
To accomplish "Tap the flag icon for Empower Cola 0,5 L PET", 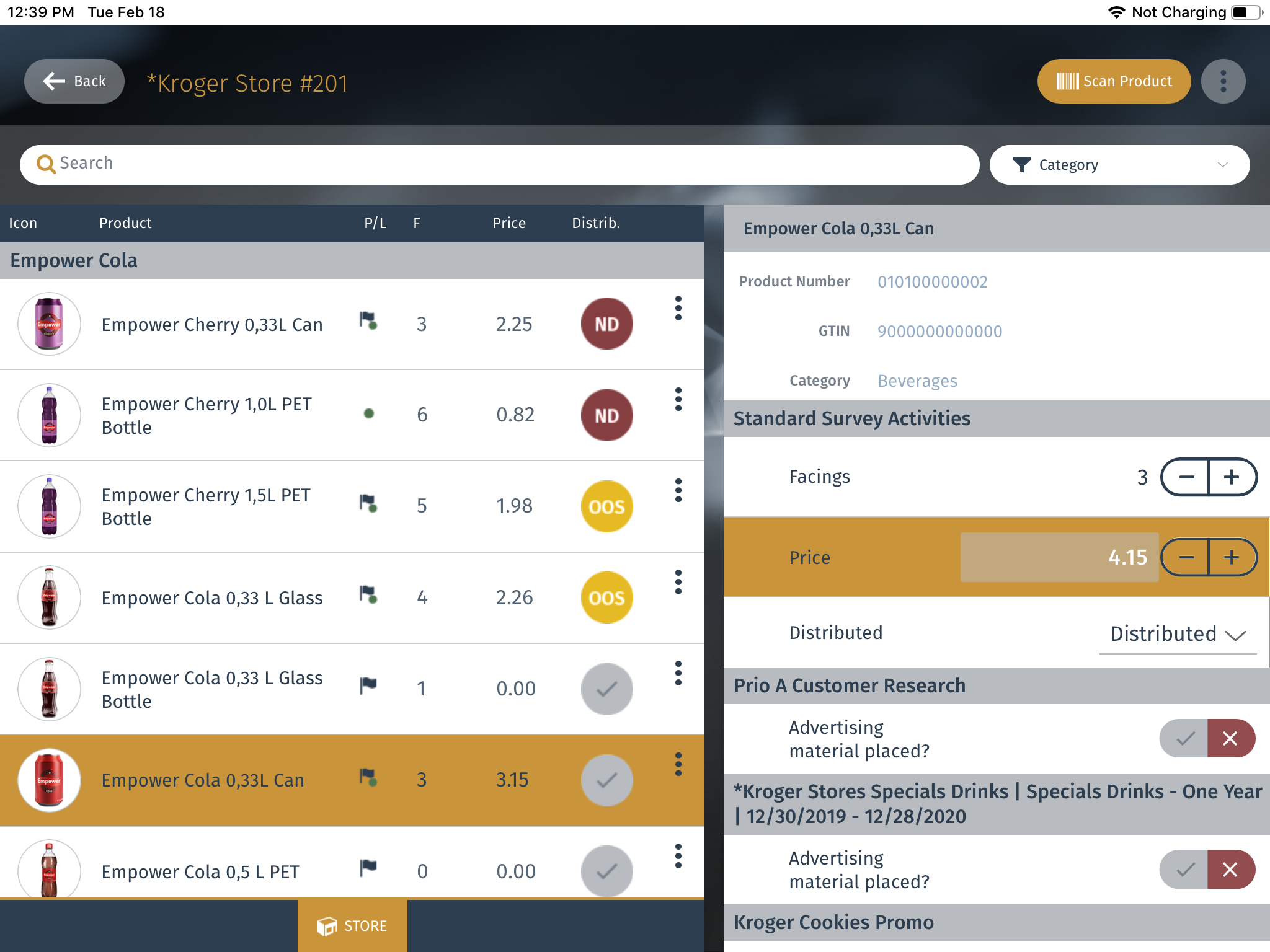I will click(368, 868).
